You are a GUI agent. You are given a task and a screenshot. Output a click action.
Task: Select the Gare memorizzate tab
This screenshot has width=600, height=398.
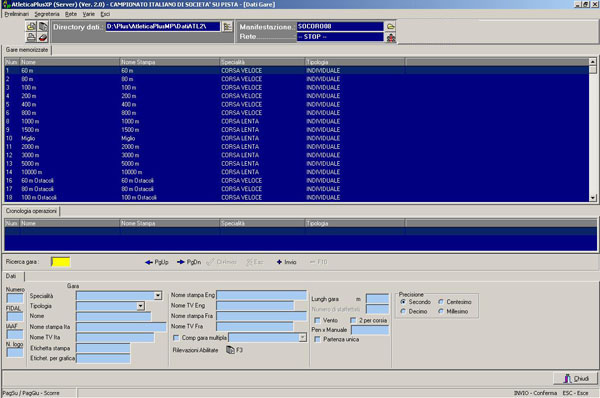point(27,50)
